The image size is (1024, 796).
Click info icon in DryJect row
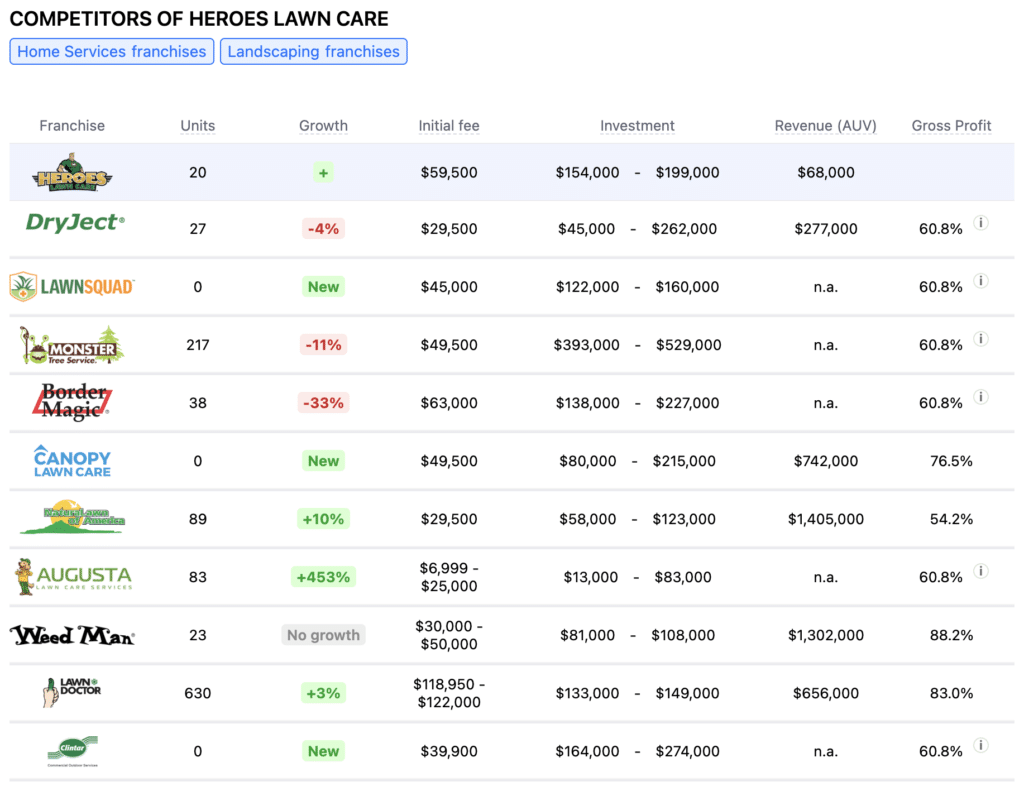point(980,223)
